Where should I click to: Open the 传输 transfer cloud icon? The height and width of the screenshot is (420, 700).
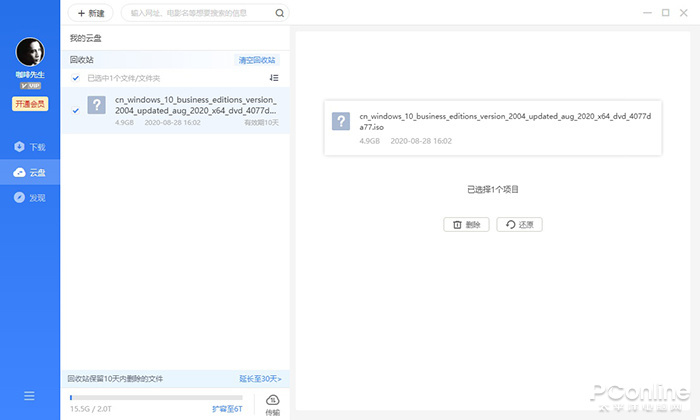pos(273,403)
